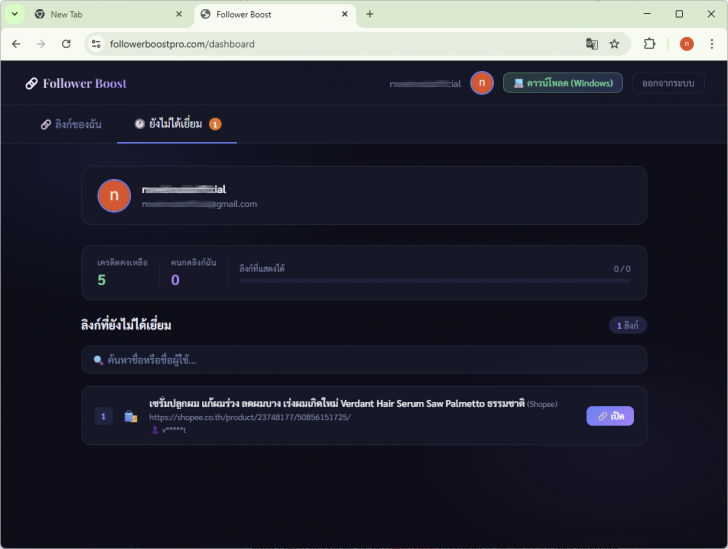The image size is (728, 549).
Task: Click the ลิงก์ที่ยังไม่ได้เยี่ยม heading
Action: (126, 325)
